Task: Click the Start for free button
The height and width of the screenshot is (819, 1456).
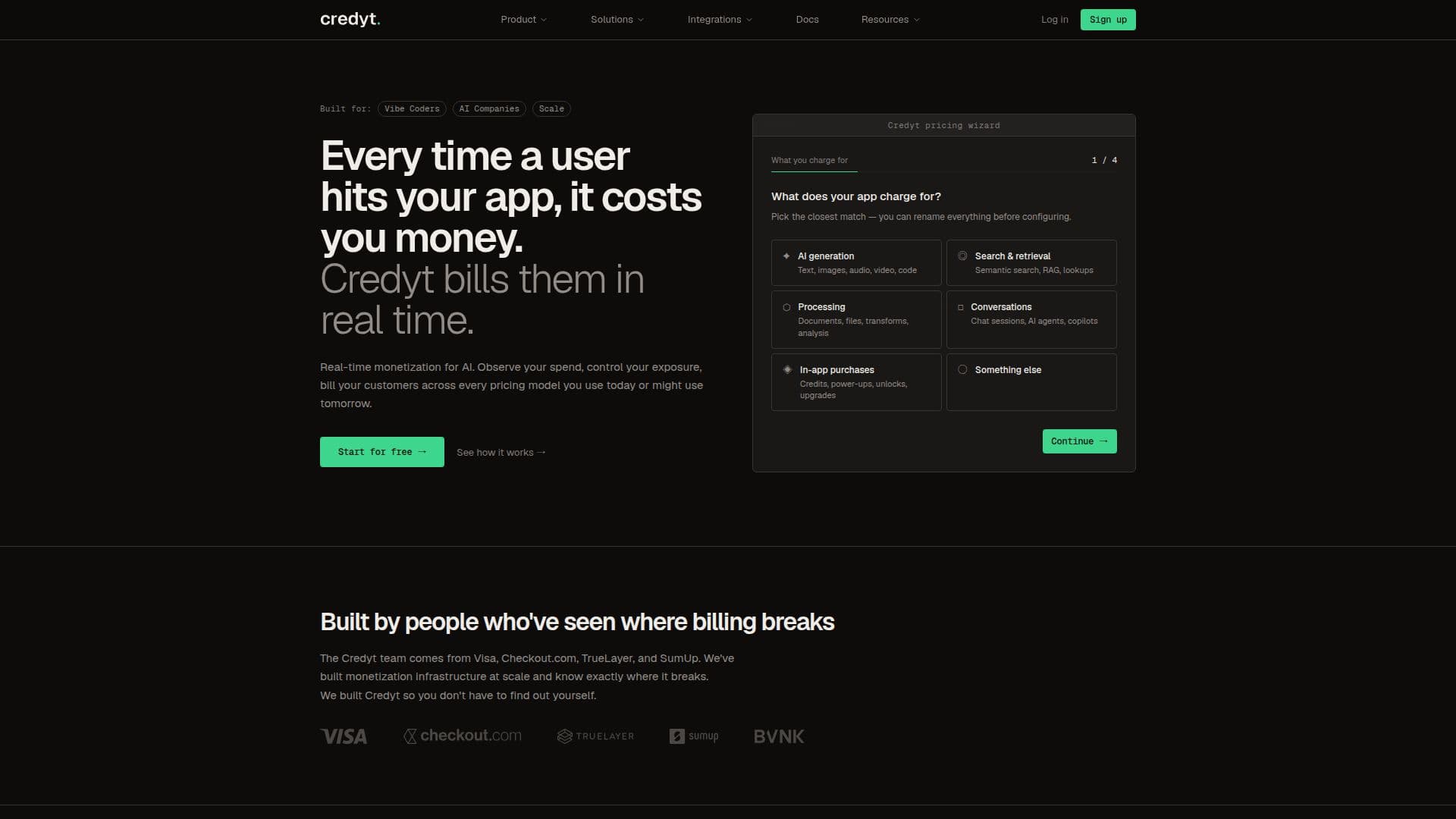Action: pos(382,452)
